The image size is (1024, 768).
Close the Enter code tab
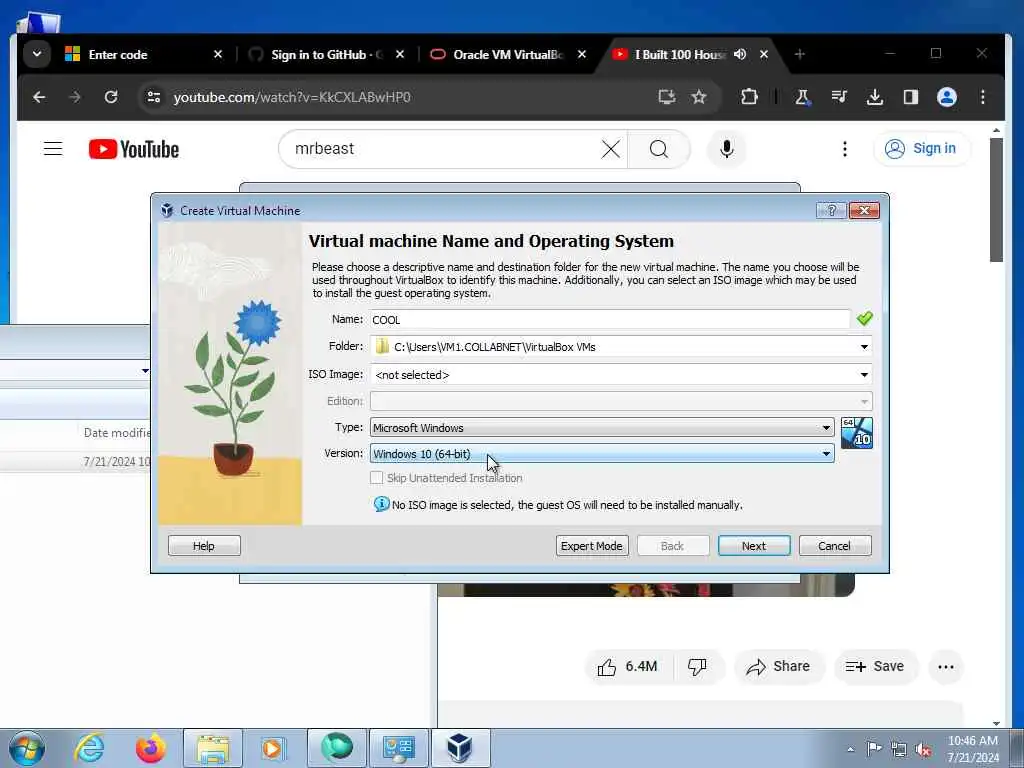click(x=218, y=54)
